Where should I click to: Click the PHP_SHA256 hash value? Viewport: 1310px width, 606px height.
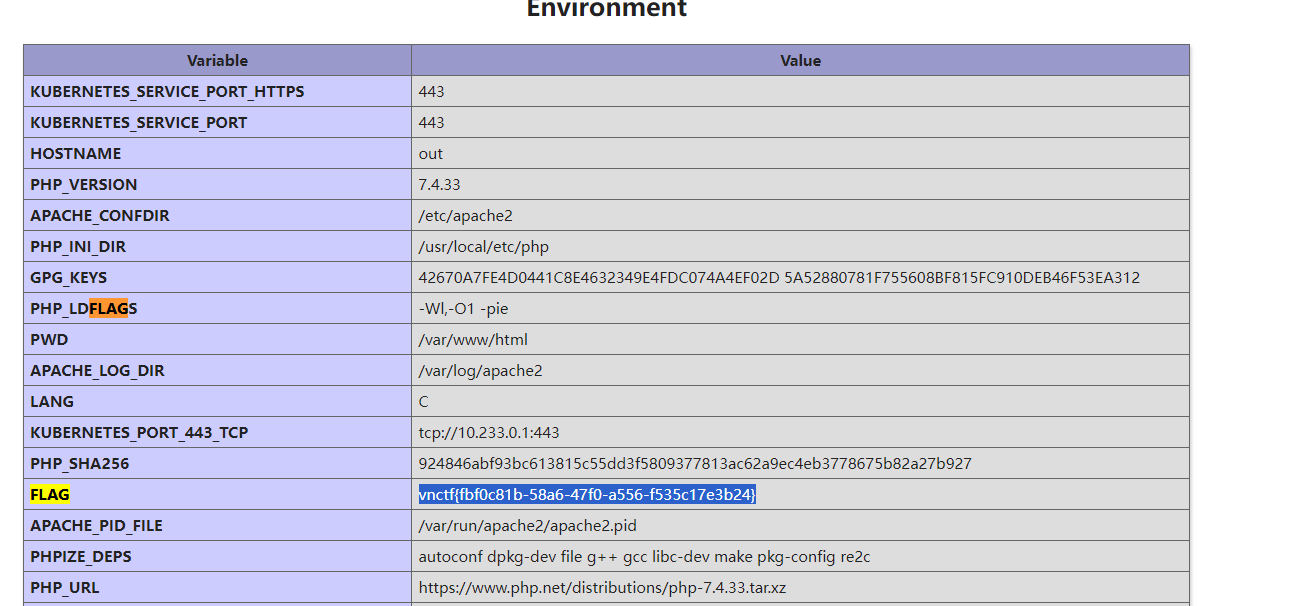695,463
